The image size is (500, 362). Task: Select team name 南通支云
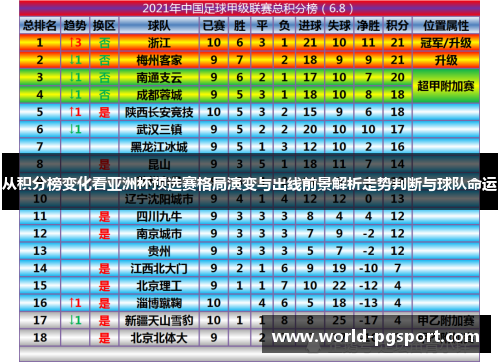click(x=159, y=77)
